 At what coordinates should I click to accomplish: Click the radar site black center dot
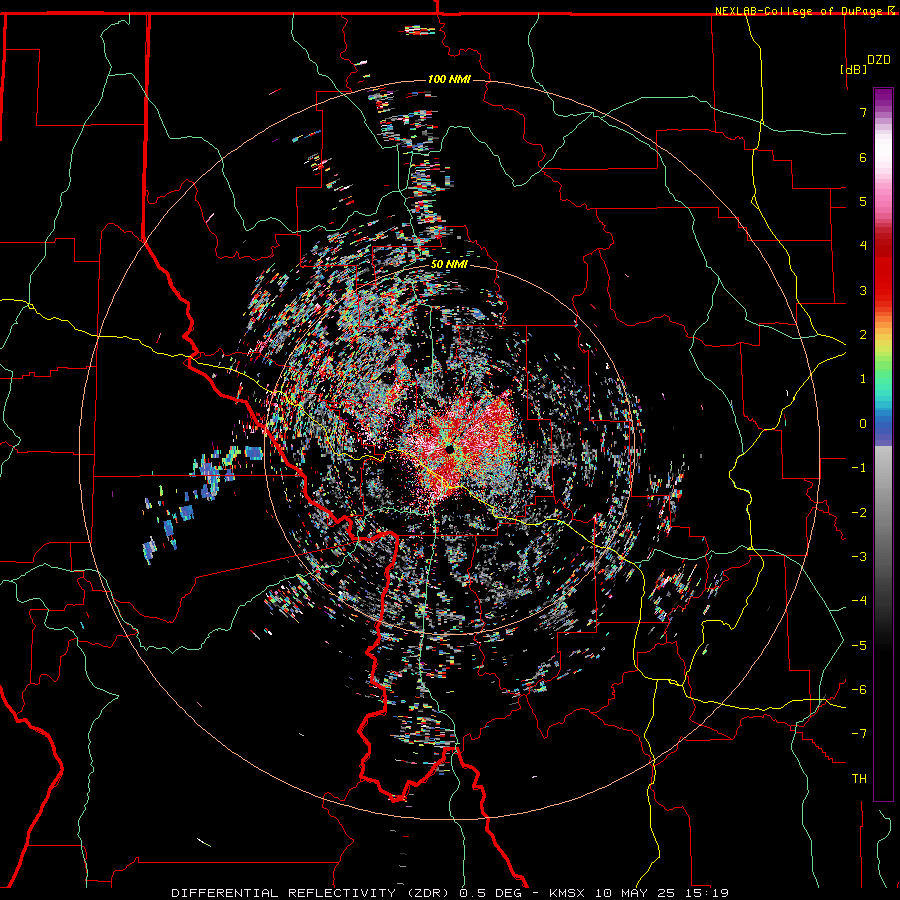tap(449, 448)
